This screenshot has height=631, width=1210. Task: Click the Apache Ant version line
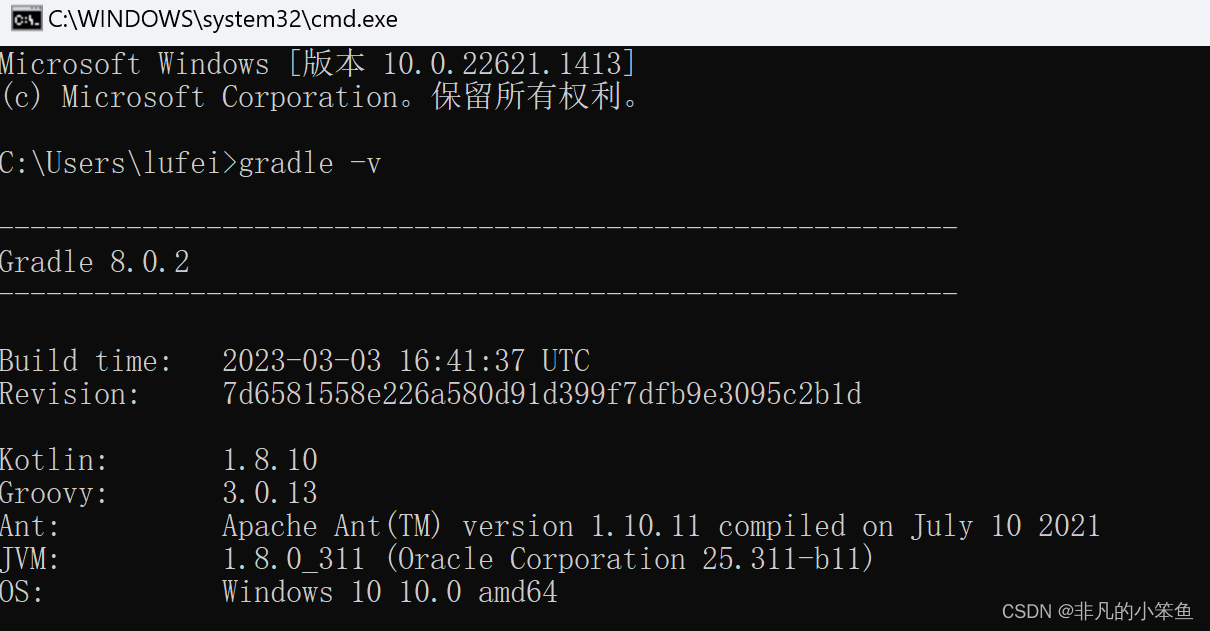tap(660, 526)
